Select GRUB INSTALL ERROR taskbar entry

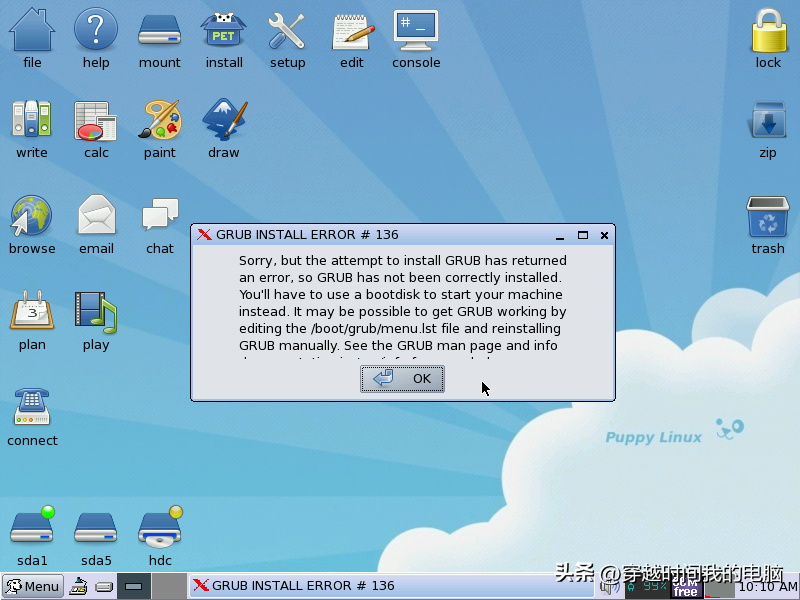pos(391,586)
